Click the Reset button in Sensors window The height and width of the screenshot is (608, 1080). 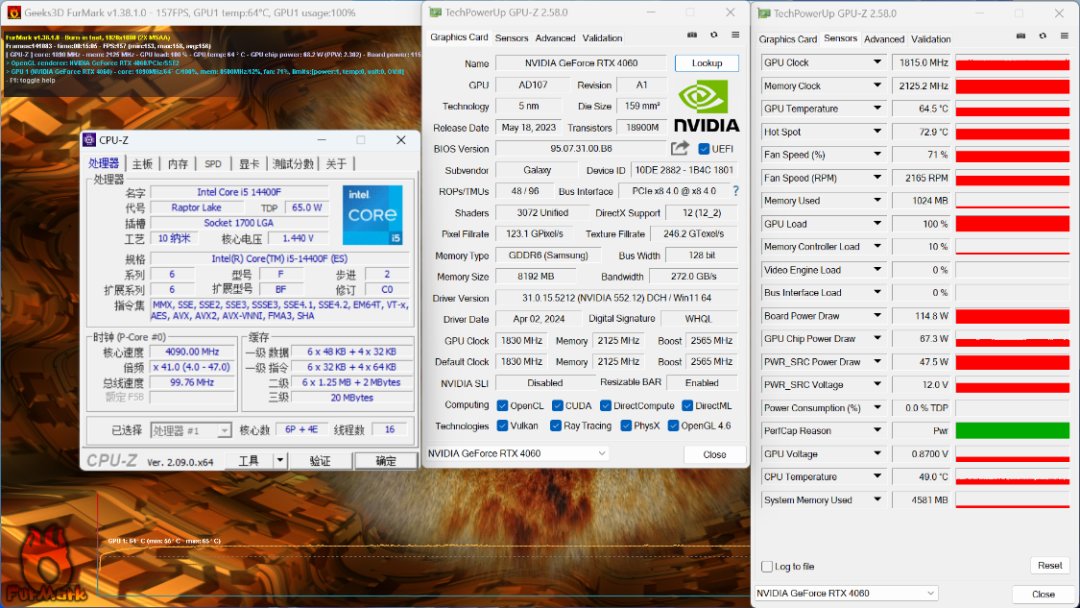tap(1050, 565)
